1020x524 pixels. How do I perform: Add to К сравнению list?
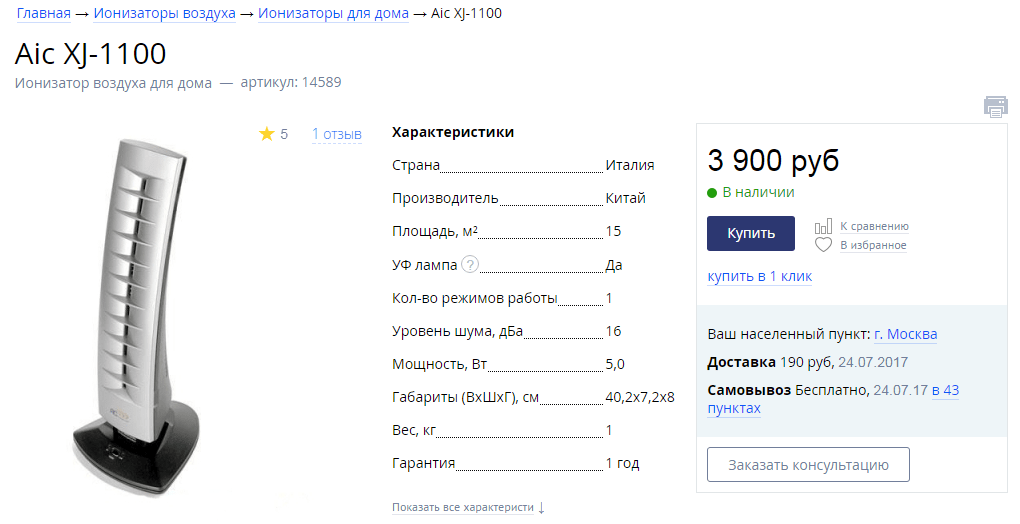click(x=874, y=226)
